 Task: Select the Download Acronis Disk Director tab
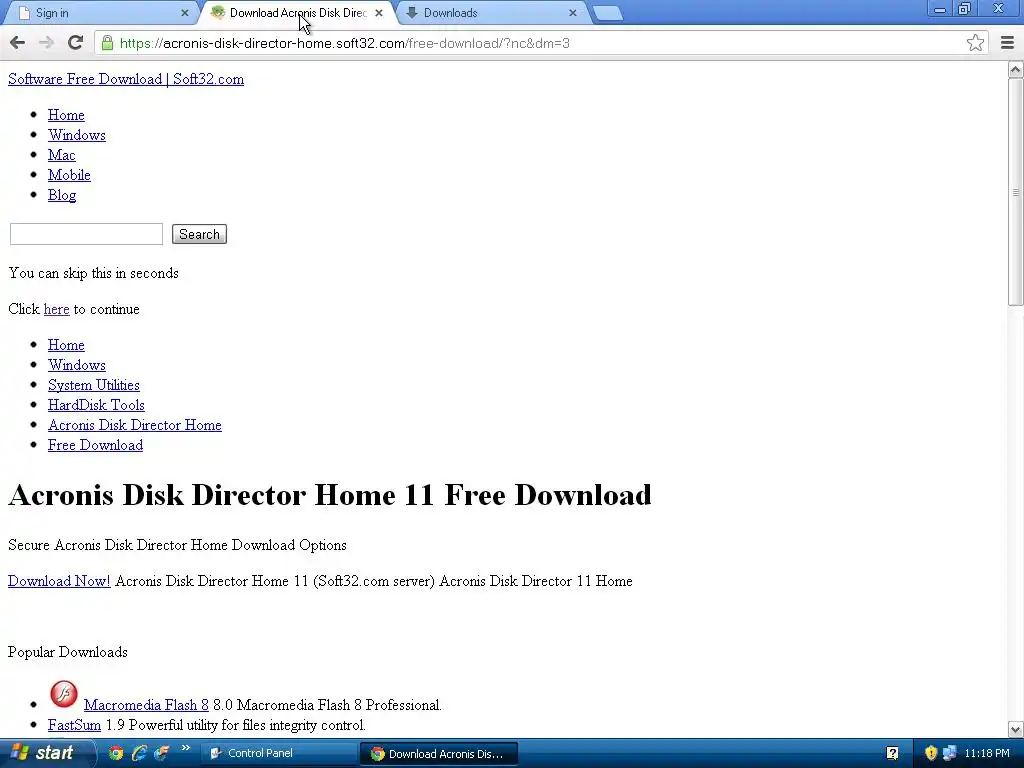(x=297, y=12)
